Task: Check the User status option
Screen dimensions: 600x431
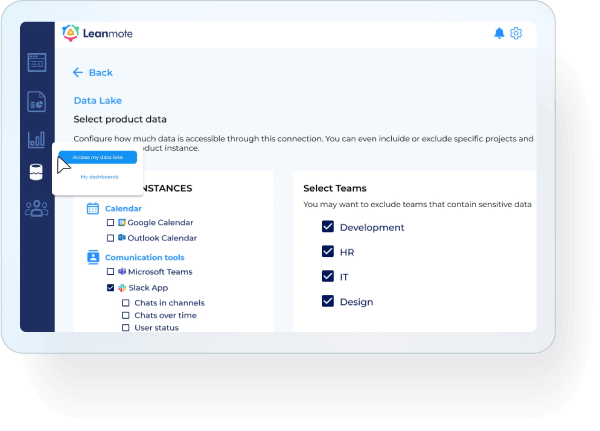Action: pyautogui.click(x=126, y=328)
